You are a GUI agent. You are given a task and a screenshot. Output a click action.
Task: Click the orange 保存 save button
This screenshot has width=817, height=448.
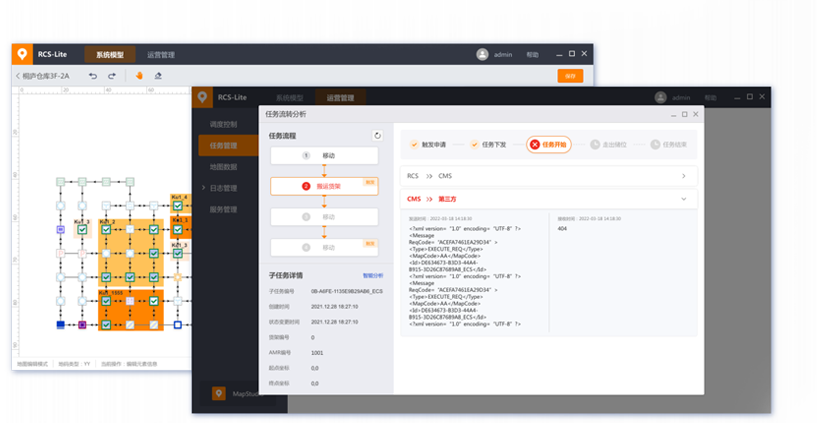click(x=570, y=76)
